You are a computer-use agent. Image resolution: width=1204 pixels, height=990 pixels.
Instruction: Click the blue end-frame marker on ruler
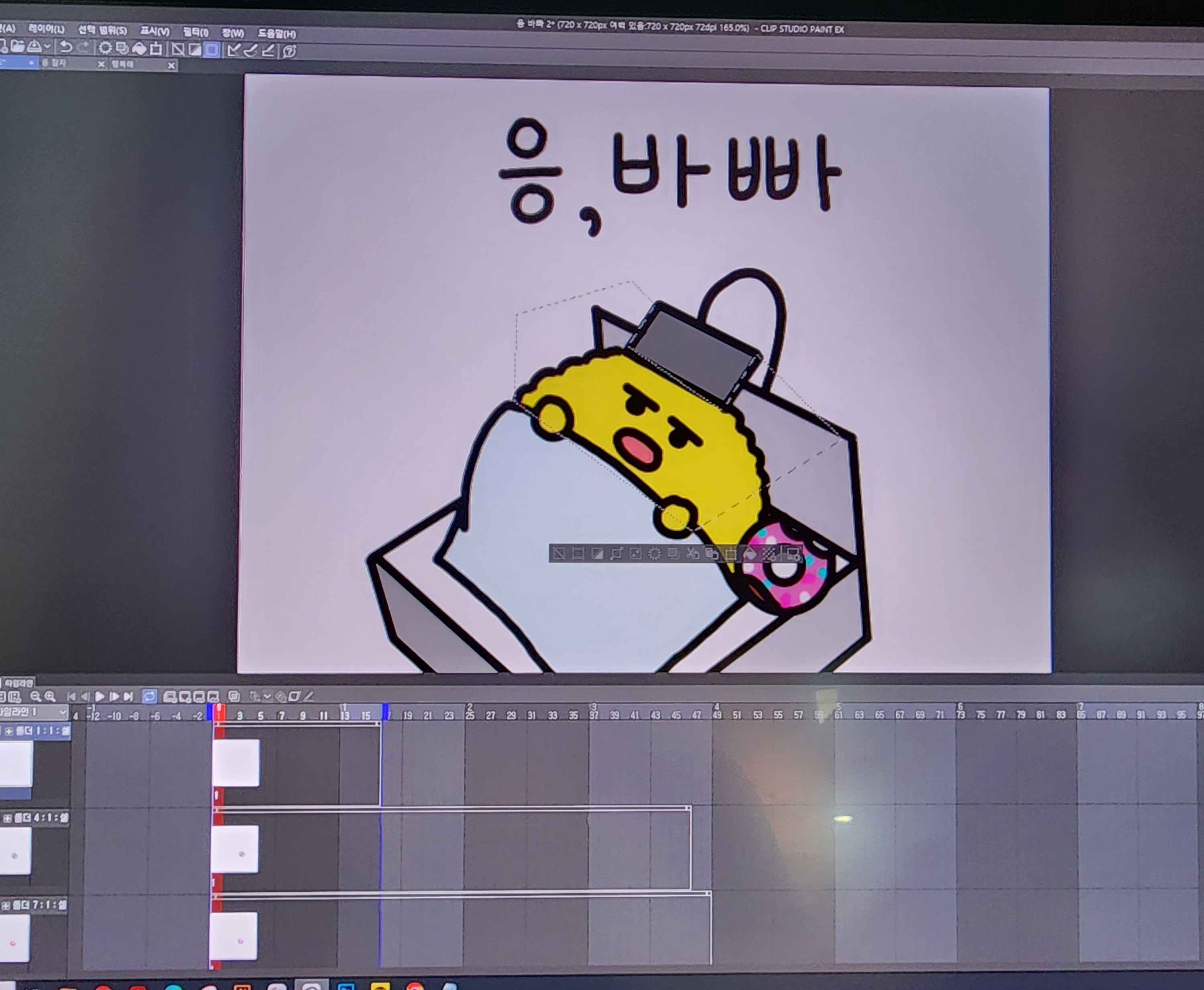[385, 712]
